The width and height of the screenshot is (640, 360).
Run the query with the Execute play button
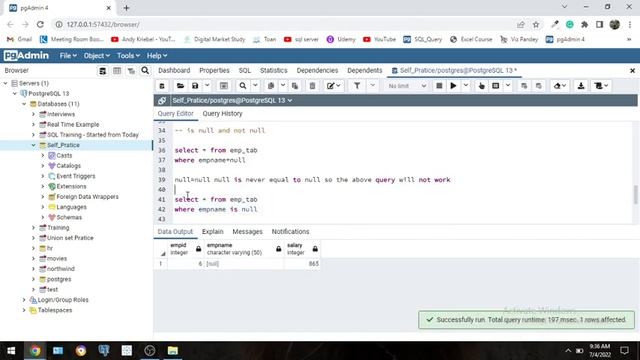coord(453,86)
